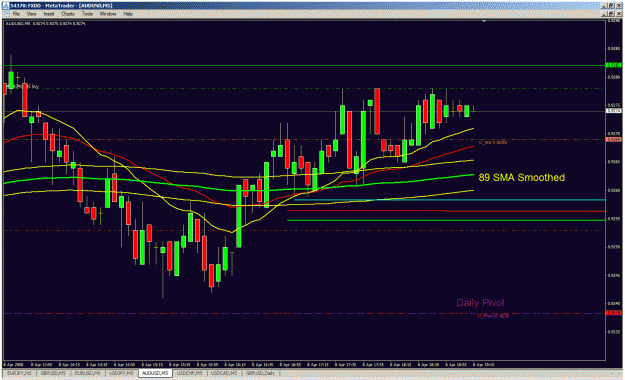The width and height of the screenshot is (625, 380).
Task: Switch to the GBPUSD,M5 chart tab
Action: [x=52, y=373]
